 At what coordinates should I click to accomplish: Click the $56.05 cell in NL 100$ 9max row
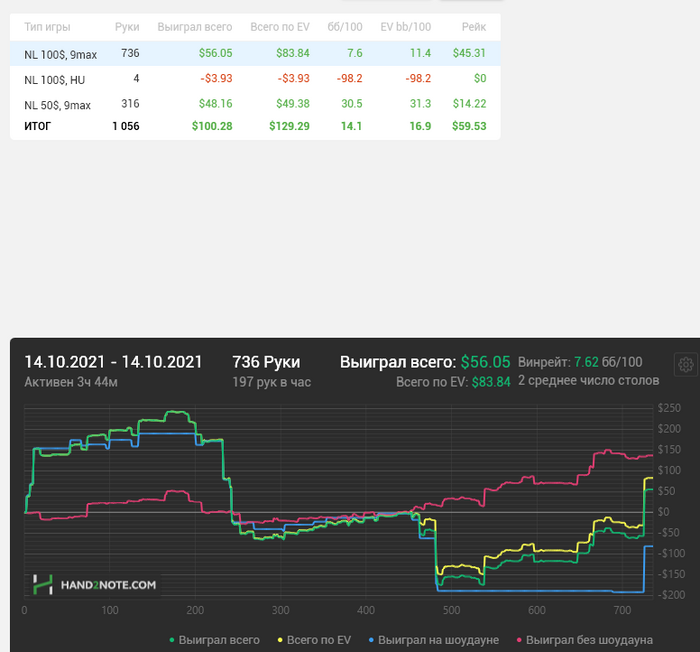[x=216, y=53]
